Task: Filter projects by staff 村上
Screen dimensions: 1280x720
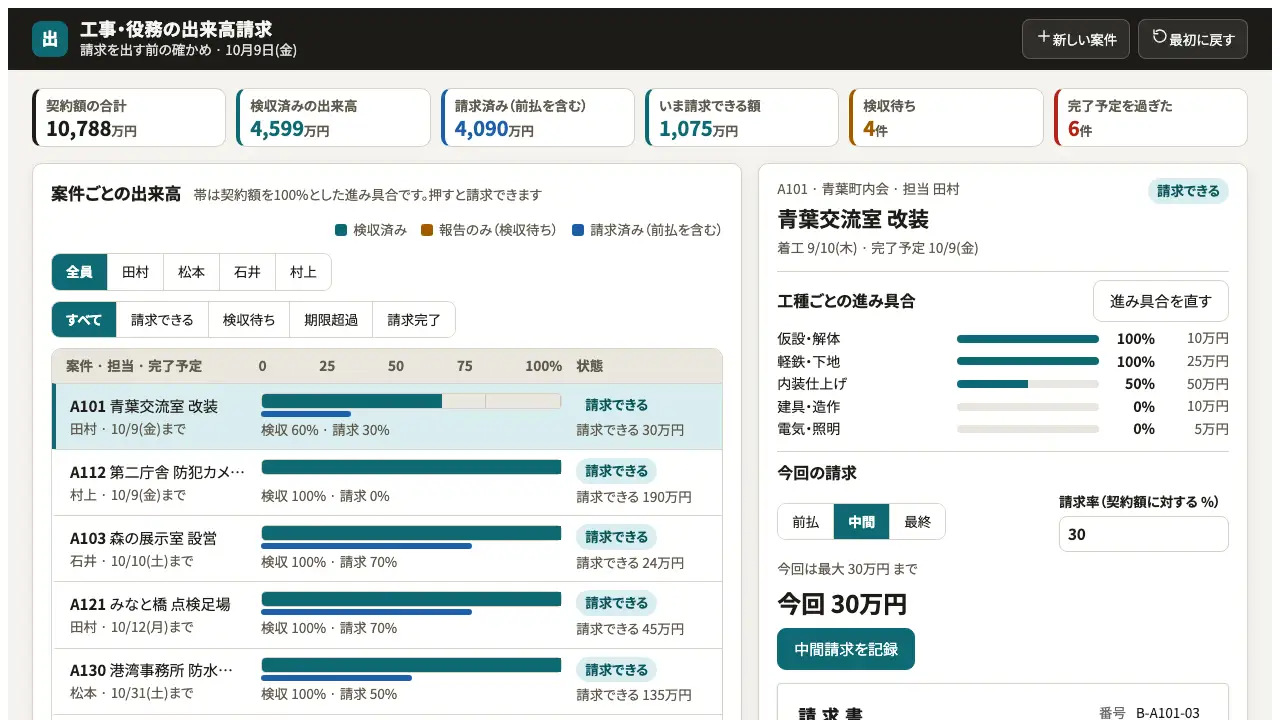Action: 303,272
